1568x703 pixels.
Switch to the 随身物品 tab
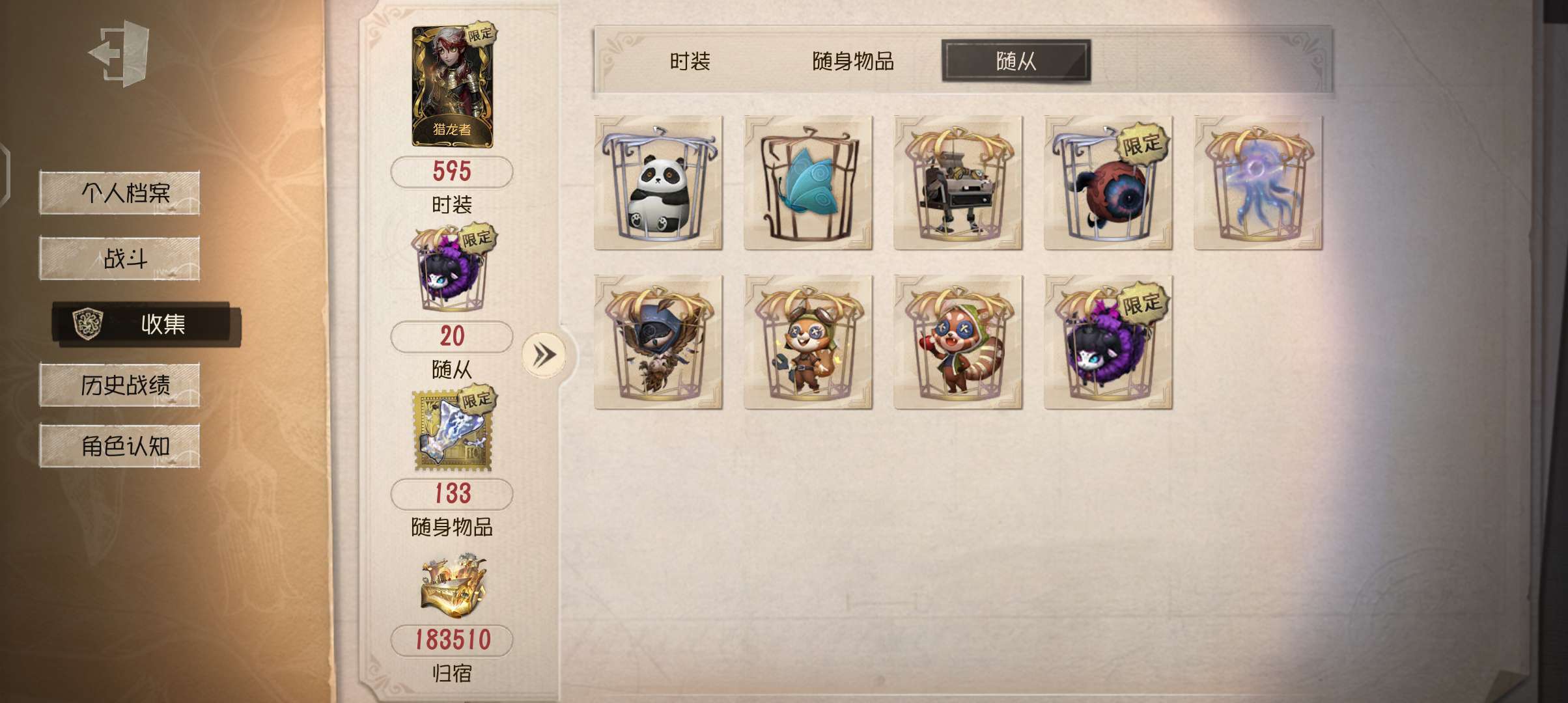pyautogui.click(x=853, y=61)
